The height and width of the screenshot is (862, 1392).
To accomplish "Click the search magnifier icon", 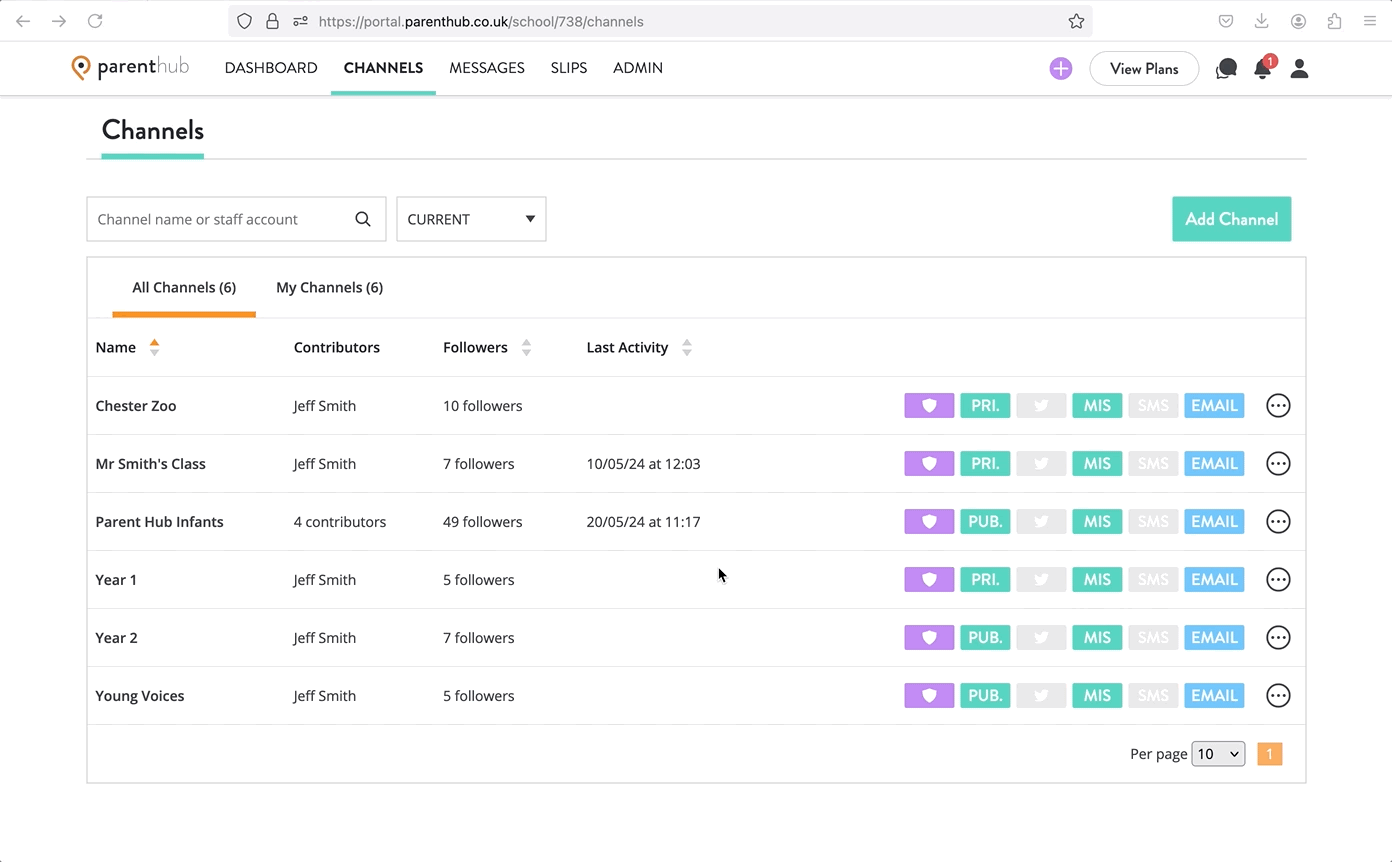I will click(x=363, y=219).
